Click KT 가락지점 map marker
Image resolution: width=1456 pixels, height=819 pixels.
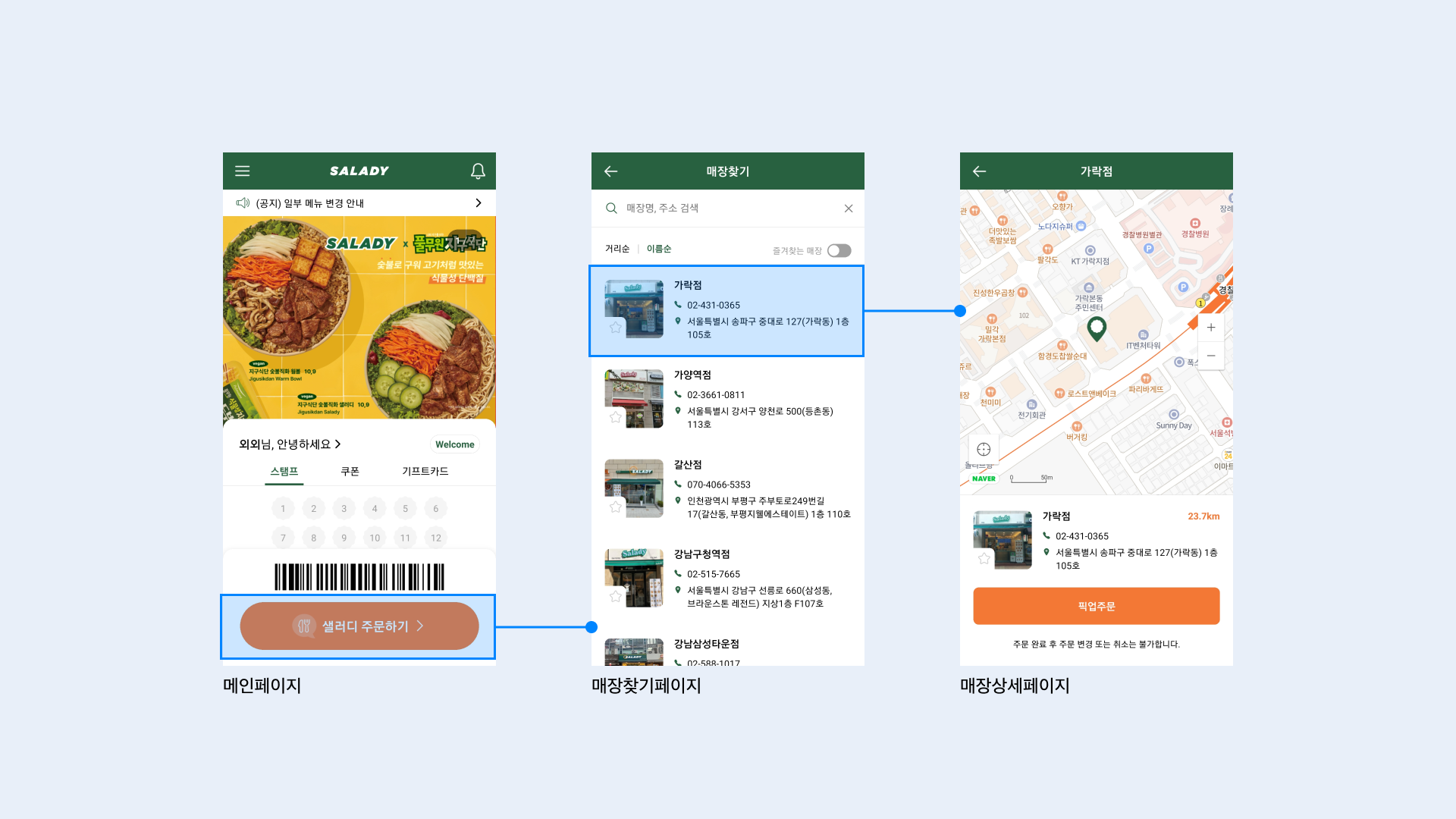(x=1090, y=250)
